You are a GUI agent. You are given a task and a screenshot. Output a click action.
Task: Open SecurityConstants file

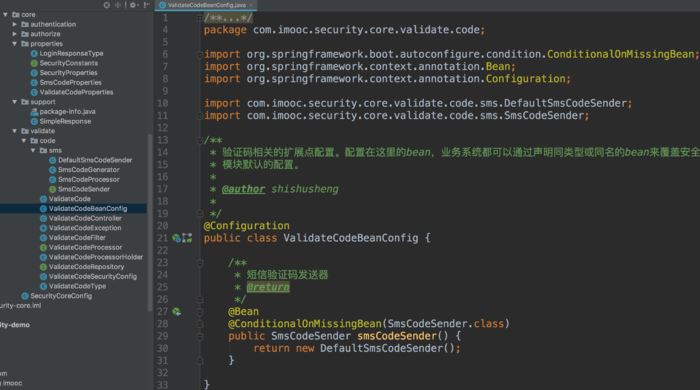click(64, 63)
